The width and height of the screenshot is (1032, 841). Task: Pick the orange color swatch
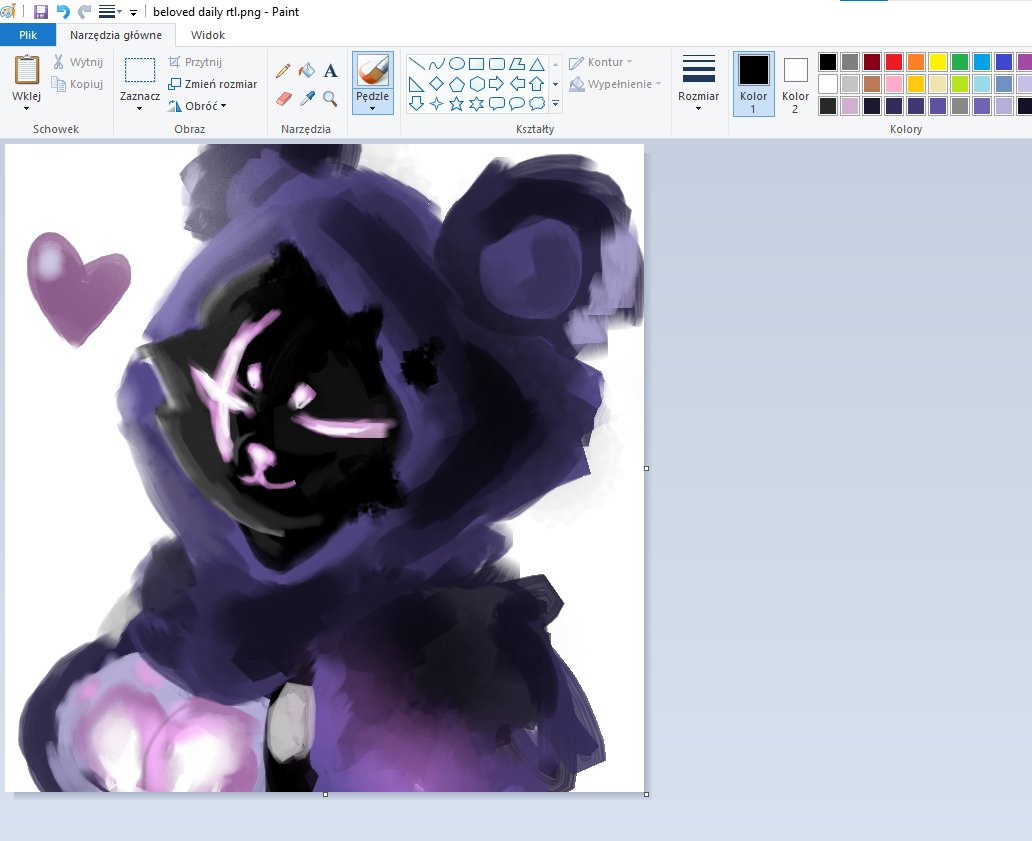[916, 62]
